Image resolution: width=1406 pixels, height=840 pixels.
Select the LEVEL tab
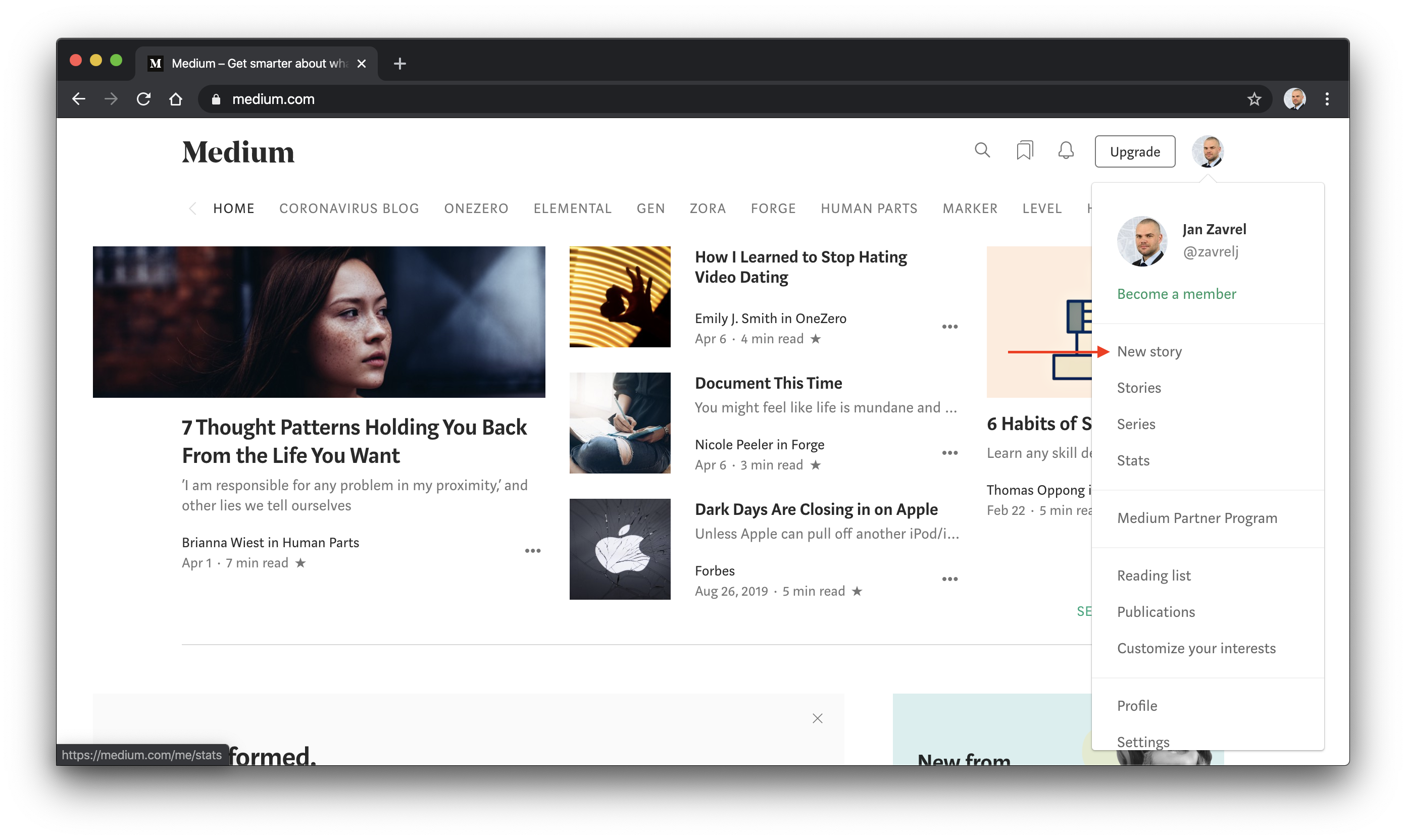[x=1041, y=208]
